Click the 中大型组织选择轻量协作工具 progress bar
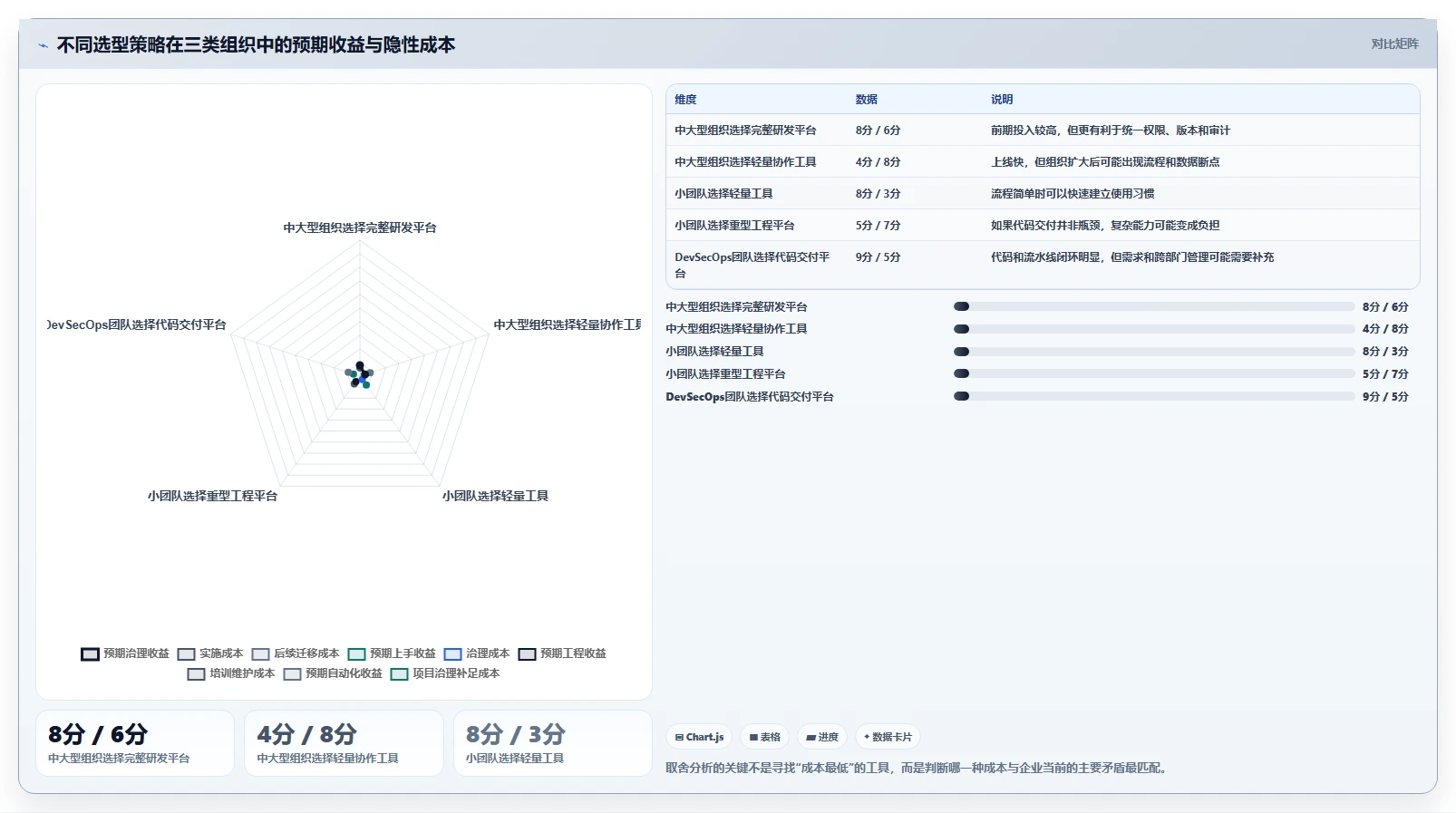The width and height of the screenshot is (1456, 813). (x=1154, y=329)
